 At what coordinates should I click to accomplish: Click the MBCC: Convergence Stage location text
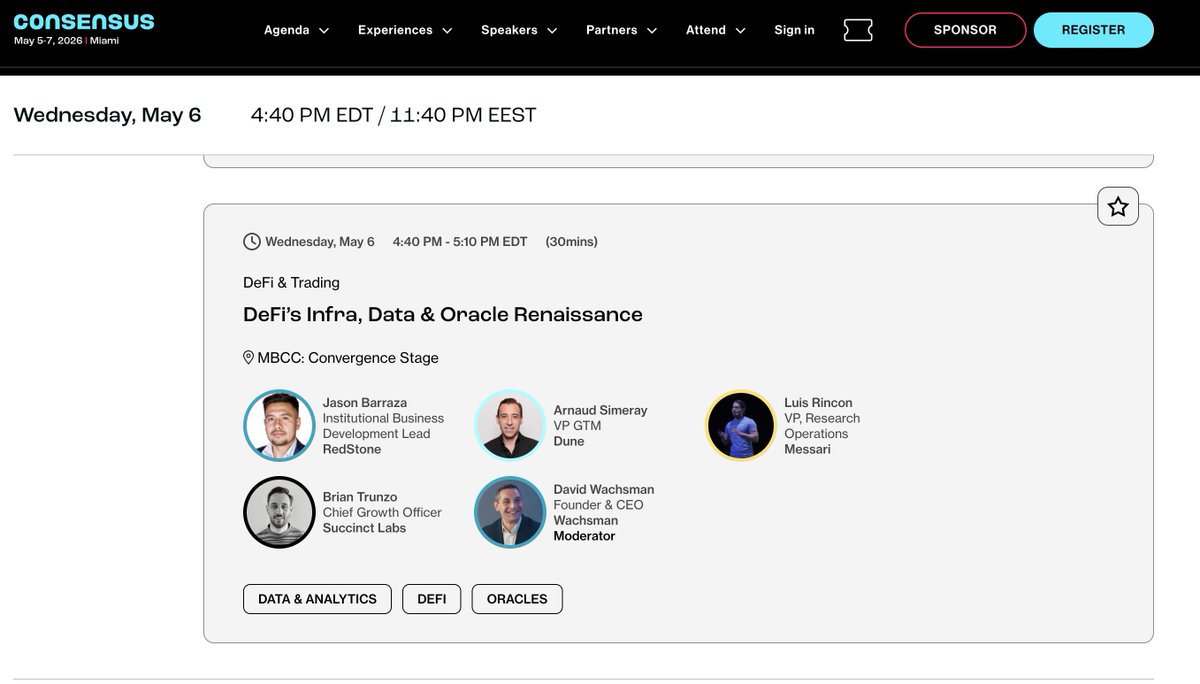tap(348, 357)
